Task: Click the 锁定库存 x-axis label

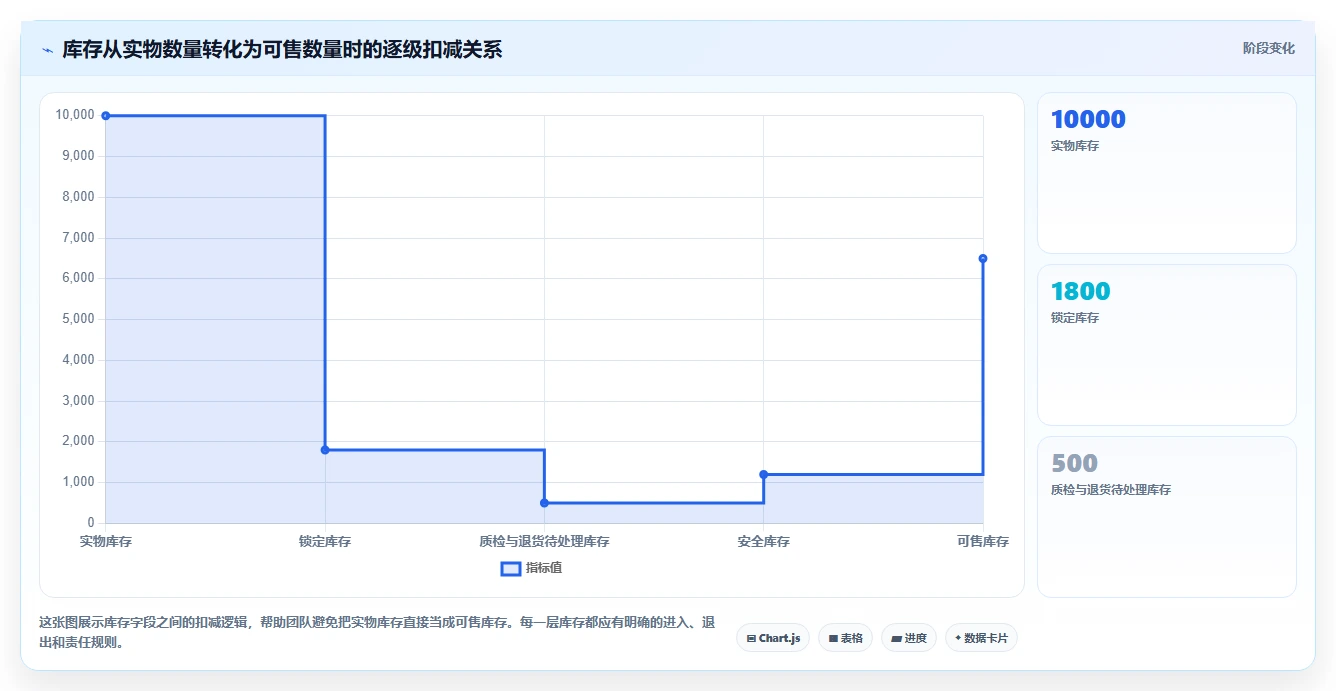Action: tap(325, 542)
